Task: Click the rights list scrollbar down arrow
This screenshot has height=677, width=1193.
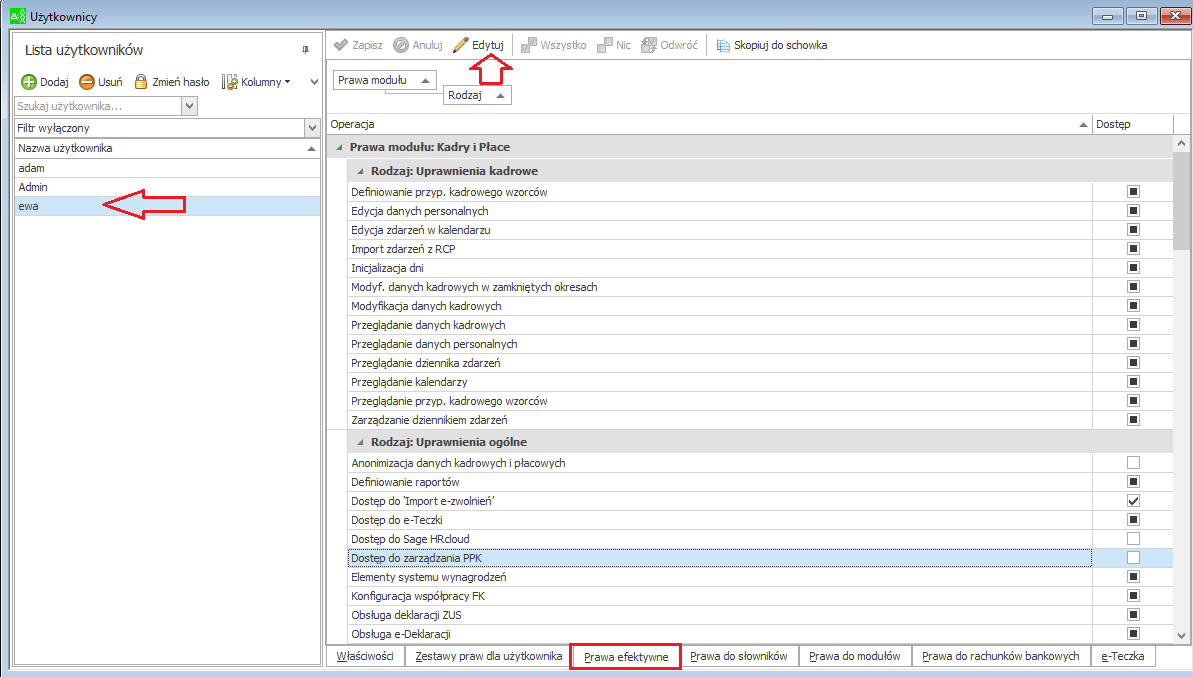Action: pos(1181,635)
